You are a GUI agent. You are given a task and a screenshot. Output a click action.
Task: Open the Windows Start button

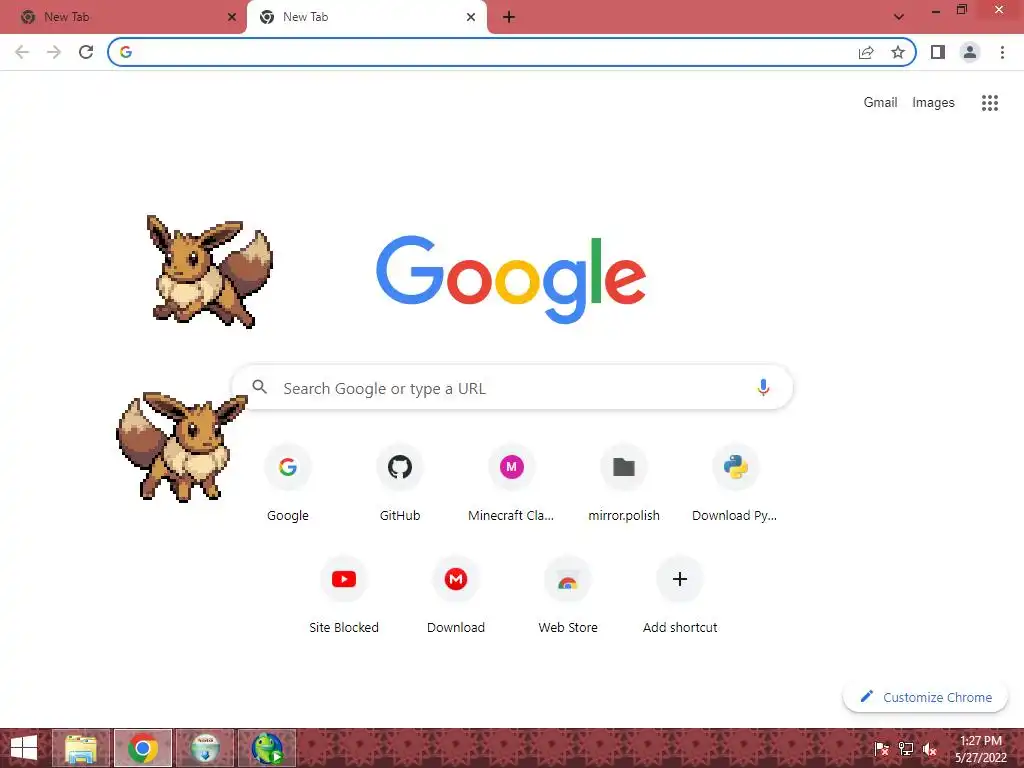pos(24,748)
